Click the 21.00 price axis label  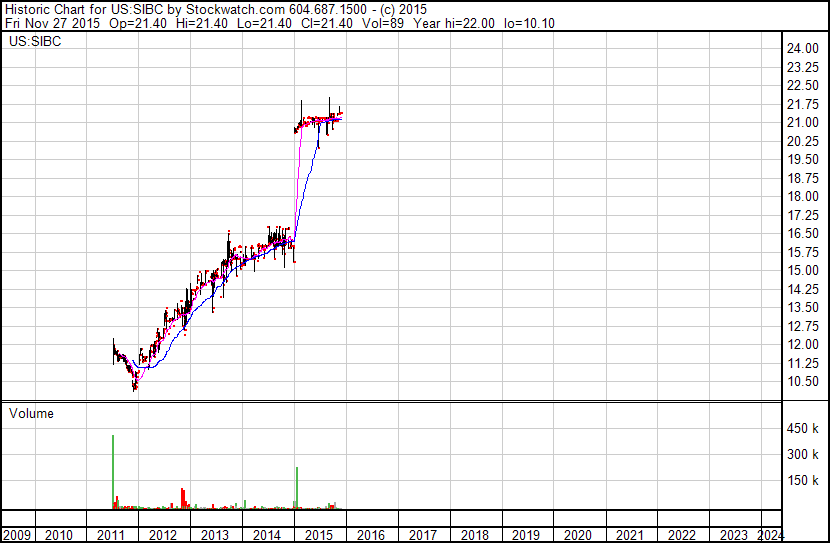[x=802, y=123]
